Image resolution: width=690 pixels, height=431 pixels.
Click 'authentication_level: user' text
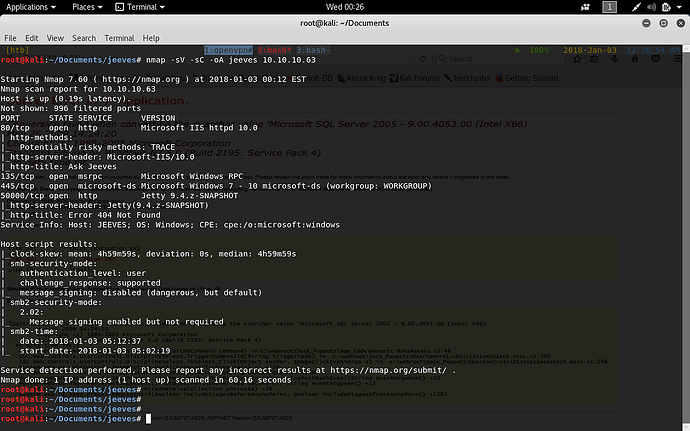83,273
